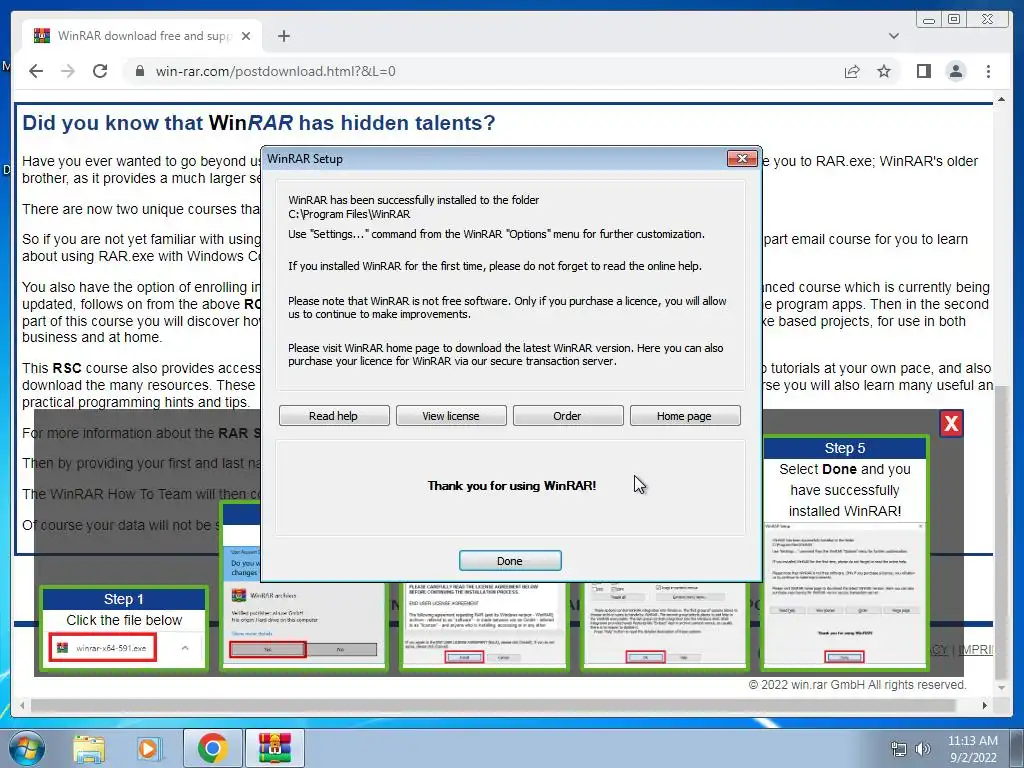Open Chrome side panel icon

click(x=923, y=71)
